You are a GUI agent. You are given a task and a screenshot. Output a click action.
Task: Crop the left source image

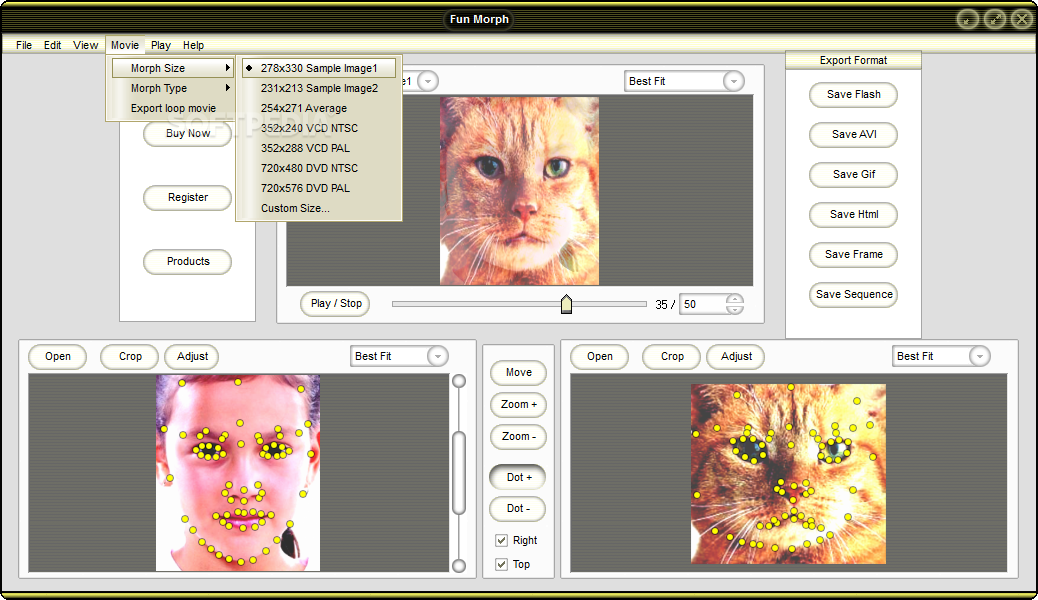pos(130,356)
